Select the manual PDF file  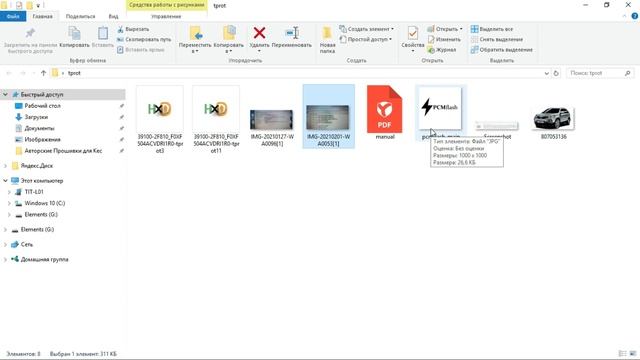(x=384, y=113)
